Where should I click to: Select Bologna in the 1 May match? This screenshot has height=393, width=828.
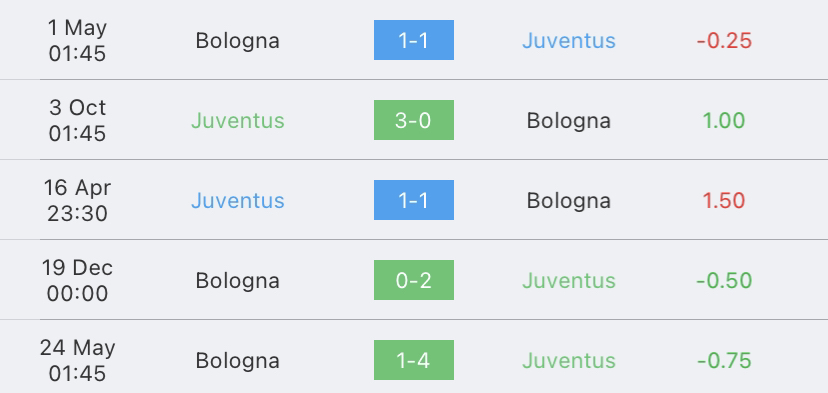pos(237,41)
